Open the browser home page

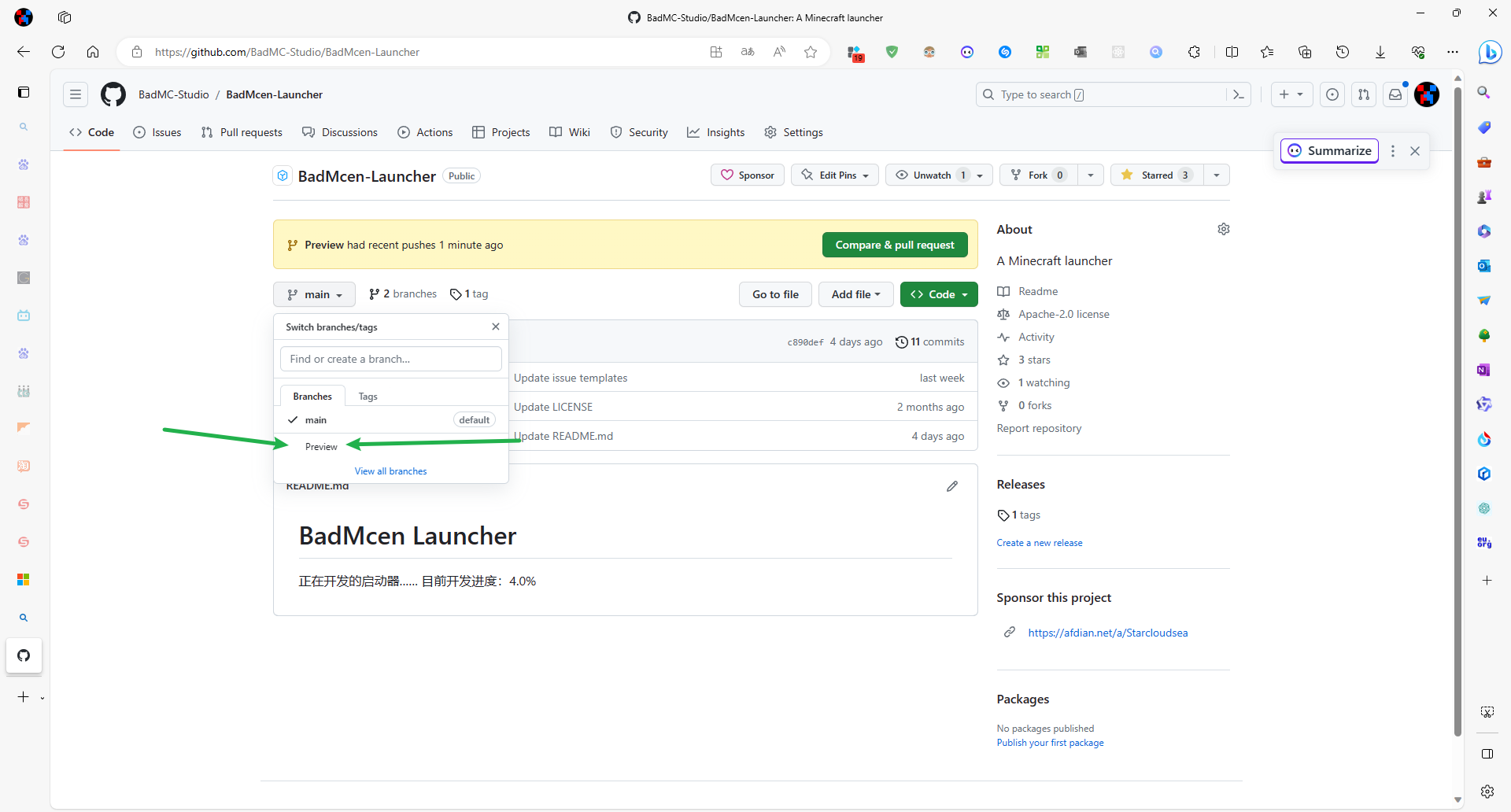(x=93, y=52)
